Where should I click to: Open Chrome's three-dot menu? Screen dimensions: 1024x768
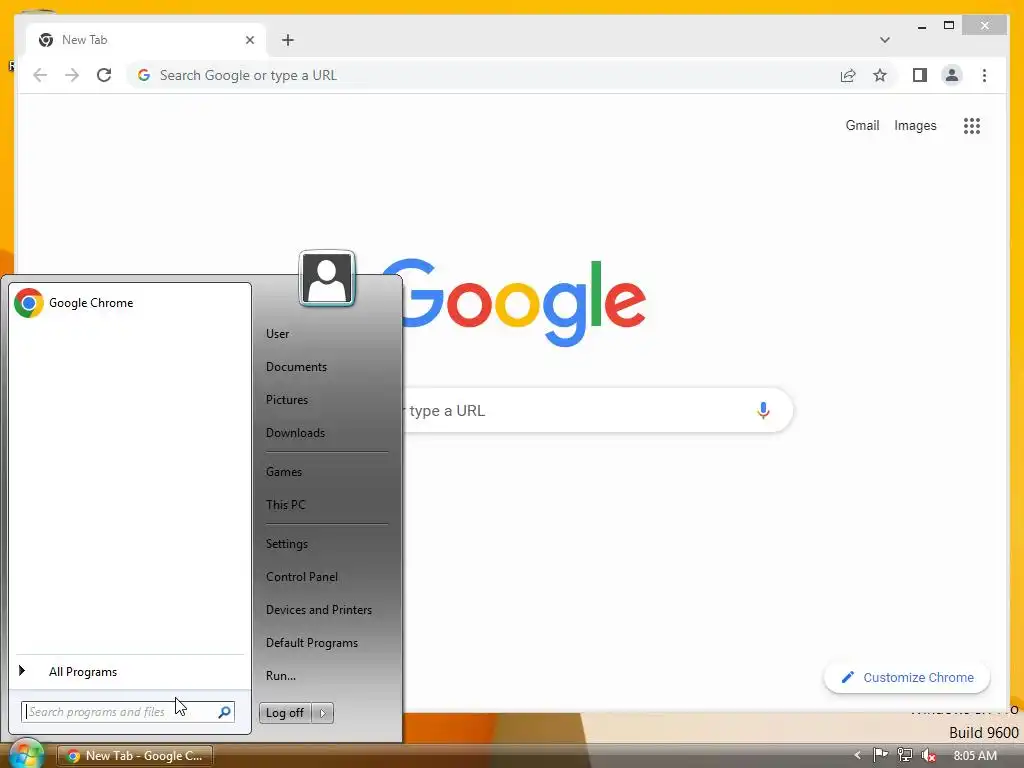coord(984,75)
